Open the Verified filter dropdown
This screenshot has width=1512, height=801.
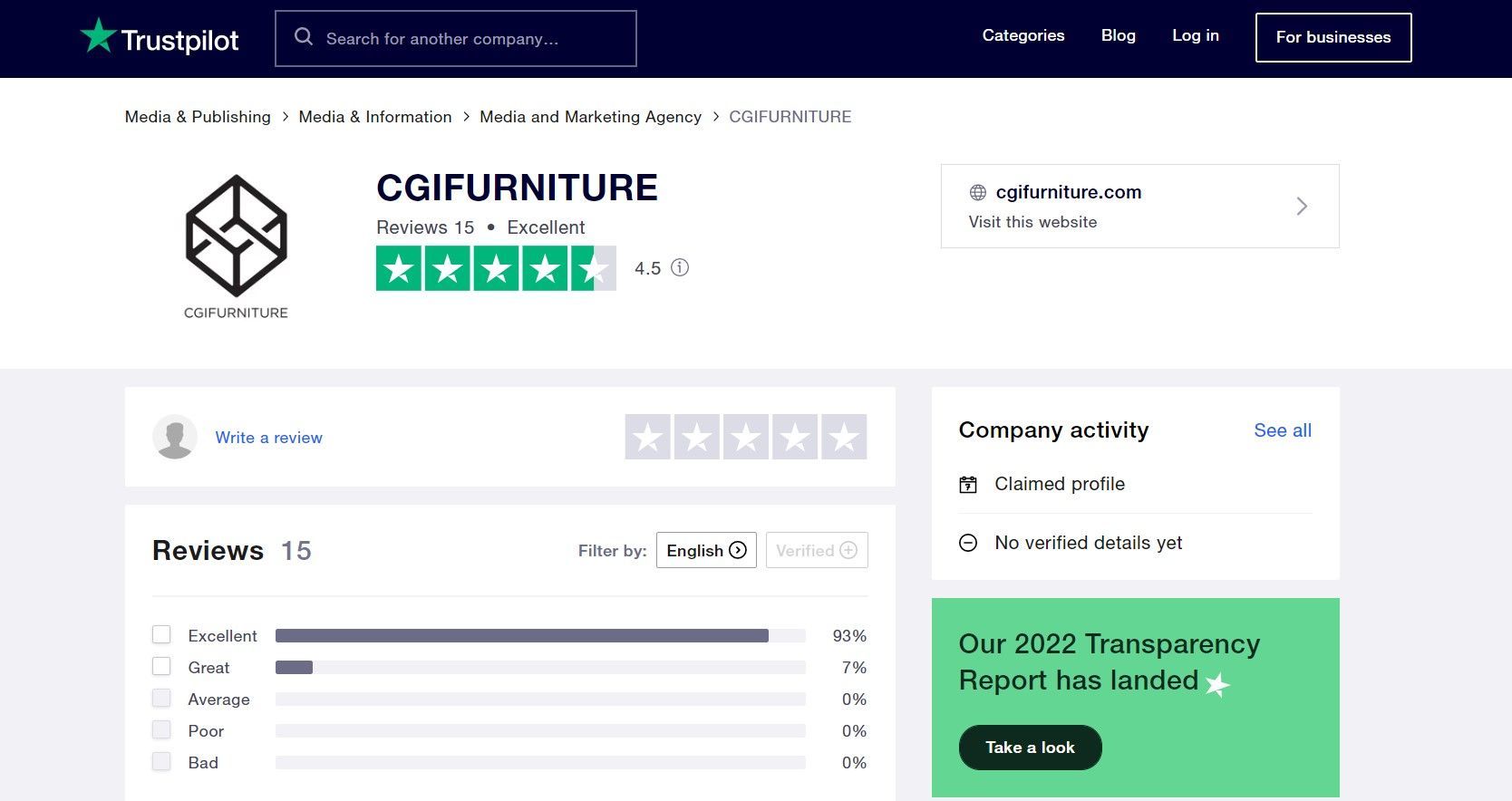815,550
